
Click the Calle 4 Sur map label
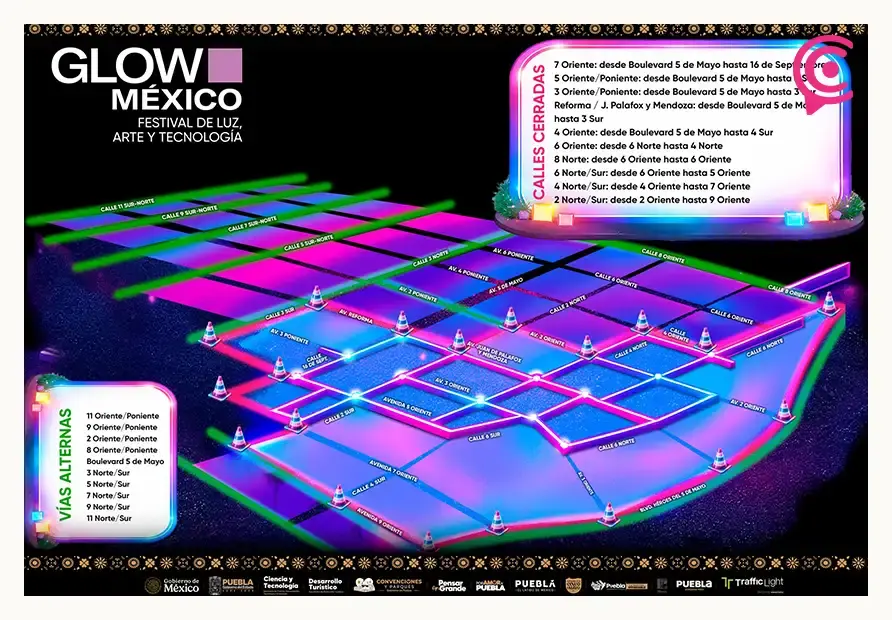pos(370,485)
